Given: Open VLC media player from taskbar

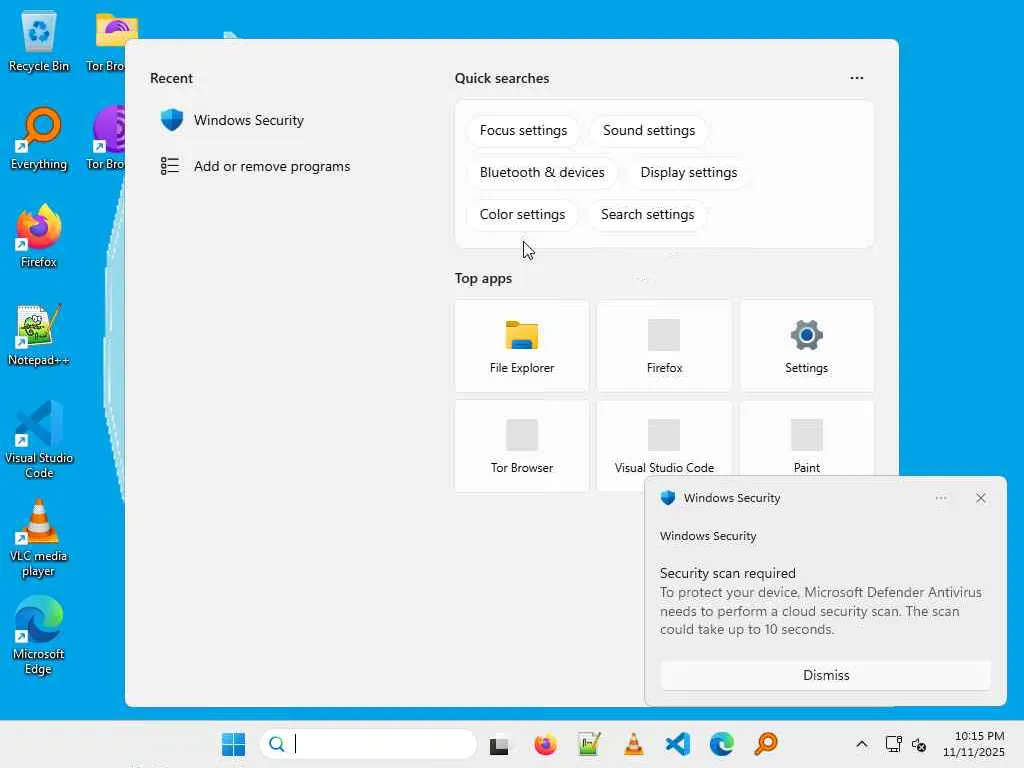Looking at the screenshot, I should pyautogui.click(x=633, y=744).
